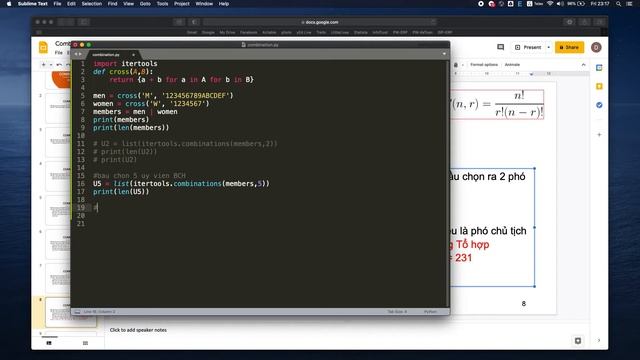Click the 'print(len(members))' line

(x=131, y=128)
